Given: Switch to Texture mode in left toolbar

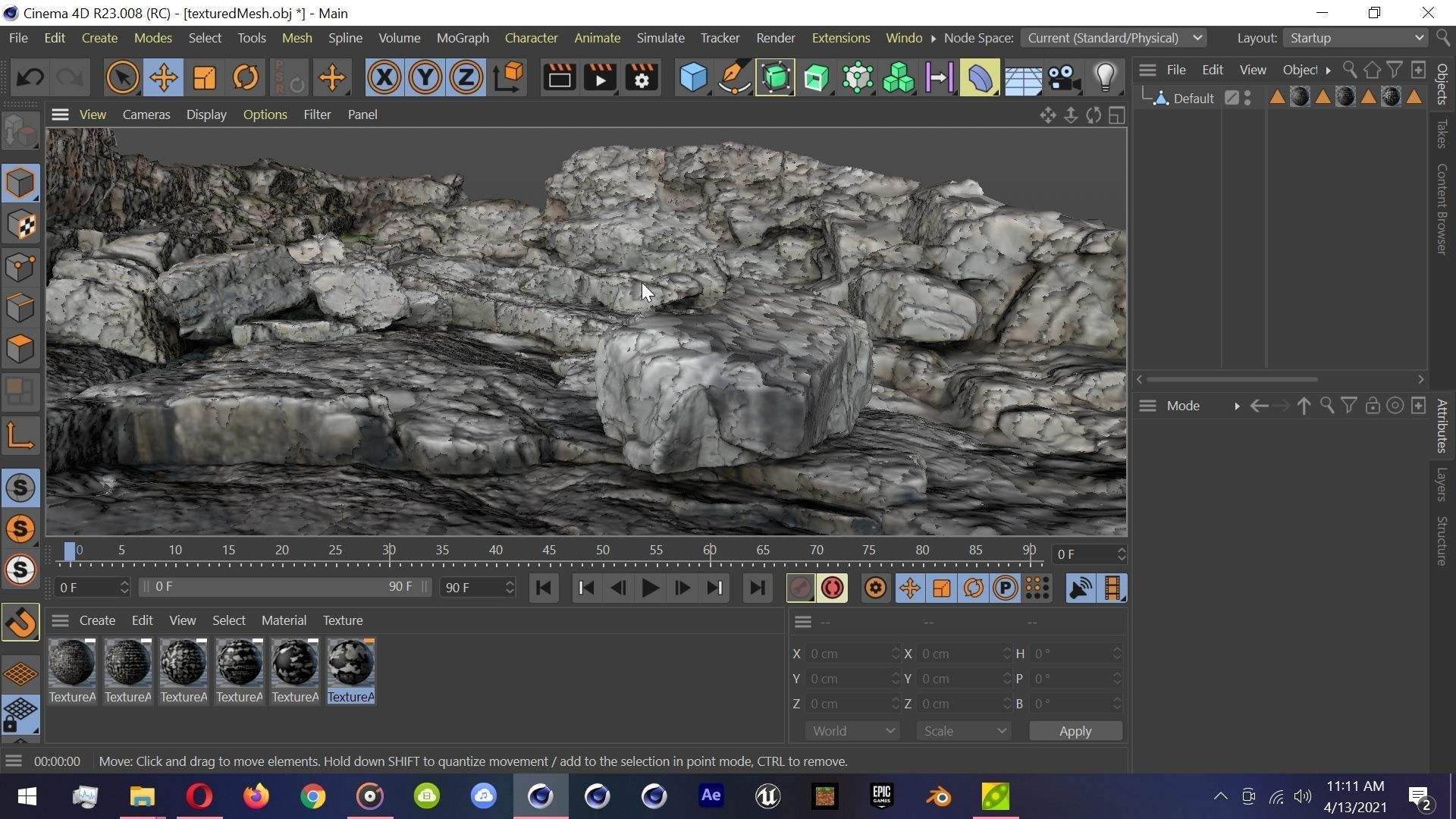Looking at the screenshot, I should click(x=21, y=224).
